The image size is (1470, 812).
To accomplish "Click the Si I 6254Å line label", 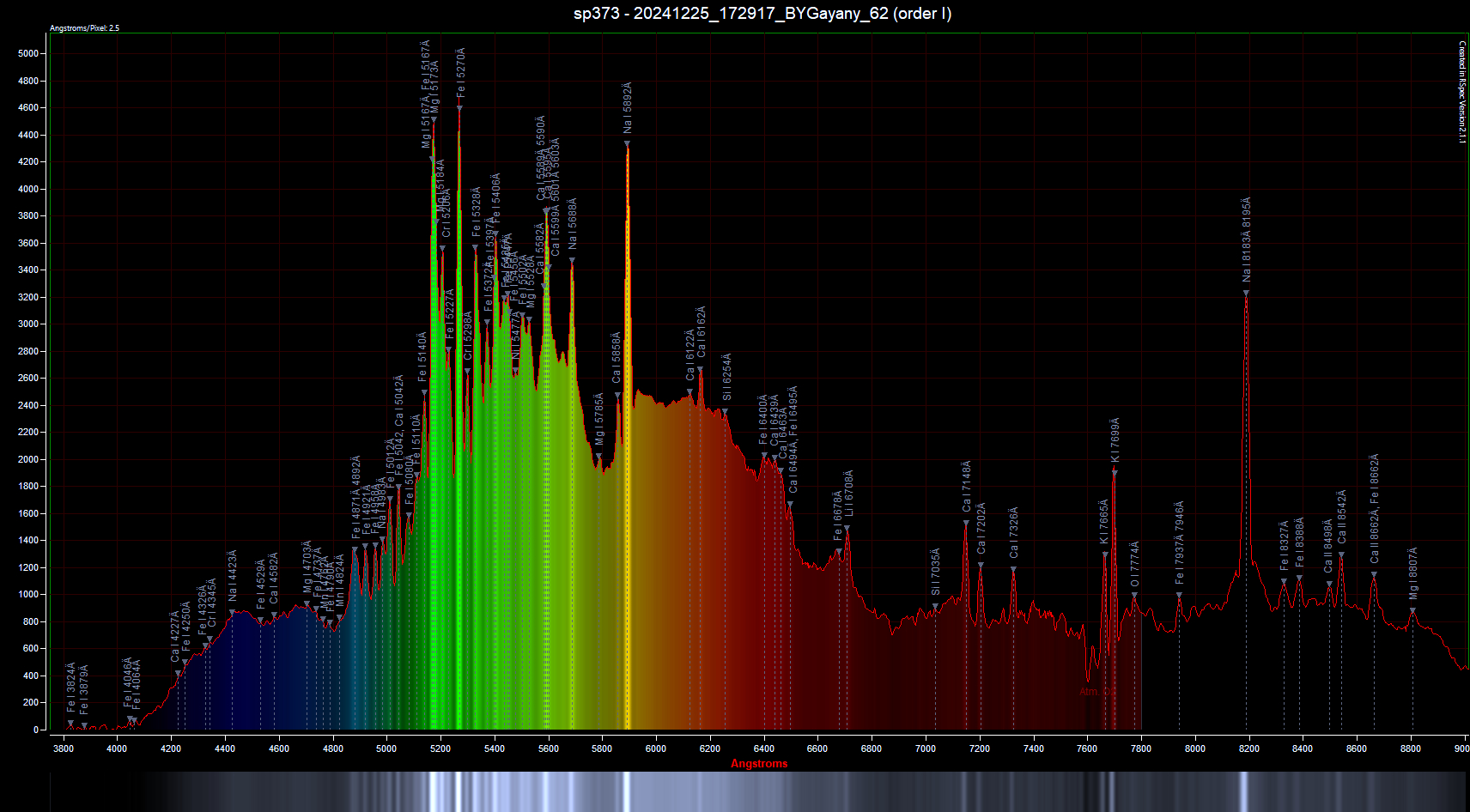I will click(727, 377).
